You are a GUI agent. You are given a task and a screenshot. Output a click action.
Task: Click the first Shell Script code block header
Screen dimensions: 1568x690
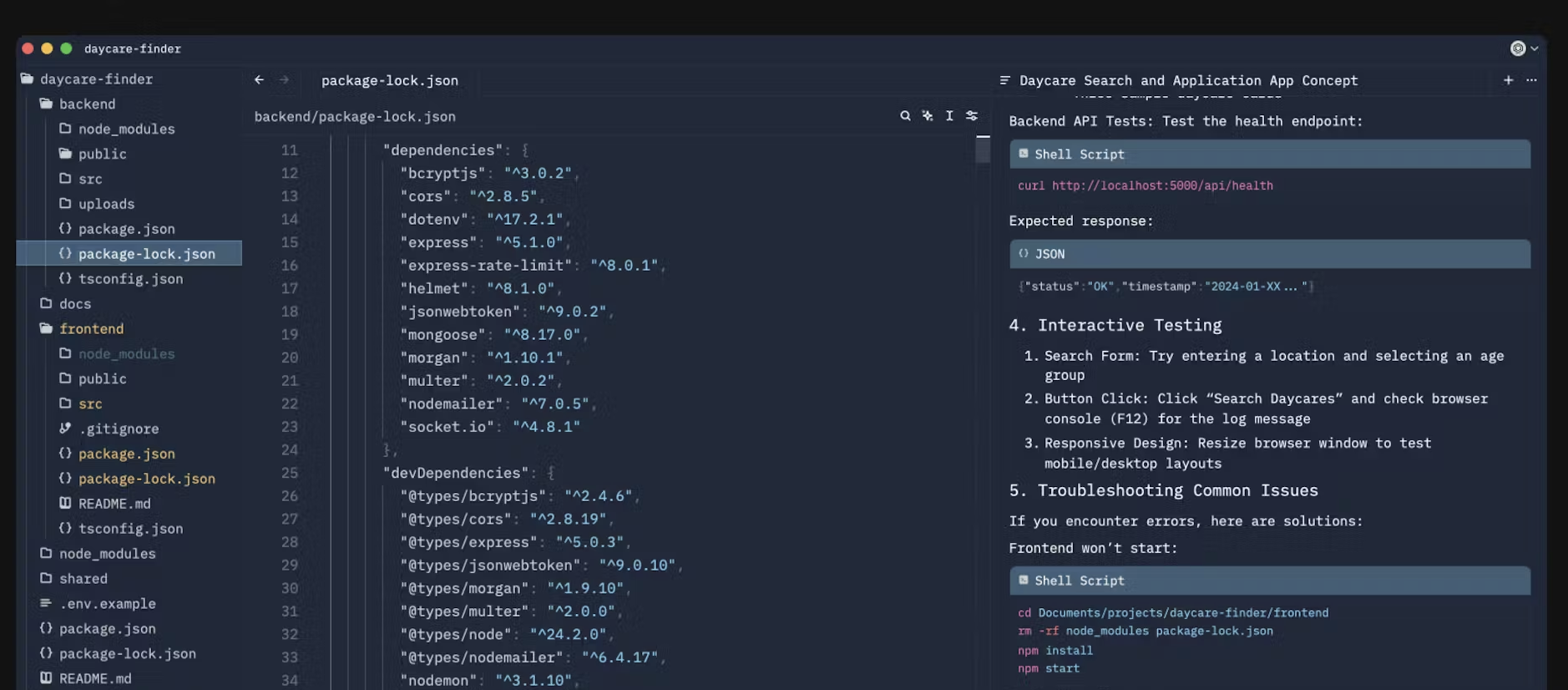tap(1270, 155)
